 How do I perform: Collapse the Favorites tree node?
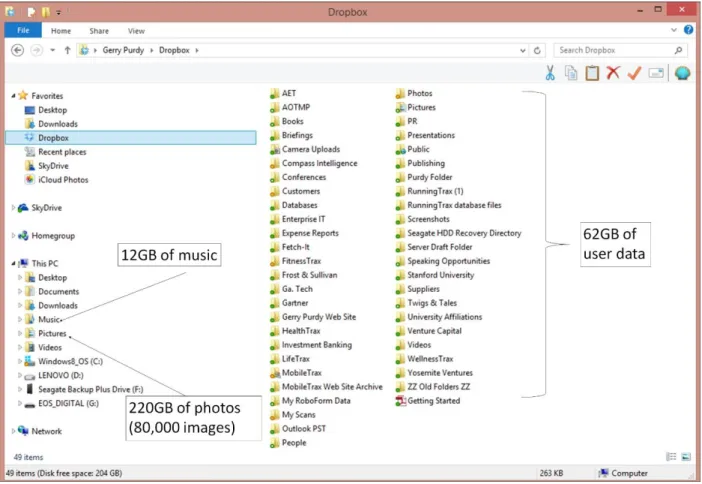[x=13, y=95]
